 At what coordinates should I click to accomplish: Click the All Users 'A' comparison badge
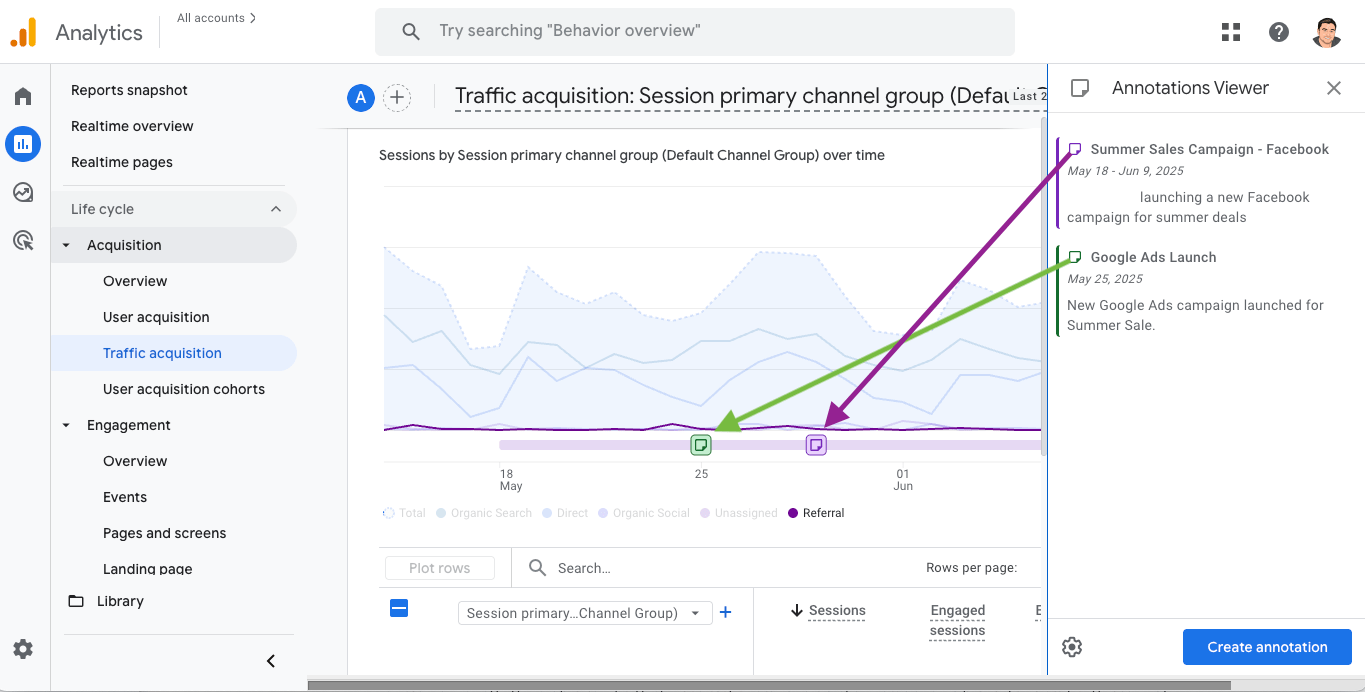pos(360,97)
